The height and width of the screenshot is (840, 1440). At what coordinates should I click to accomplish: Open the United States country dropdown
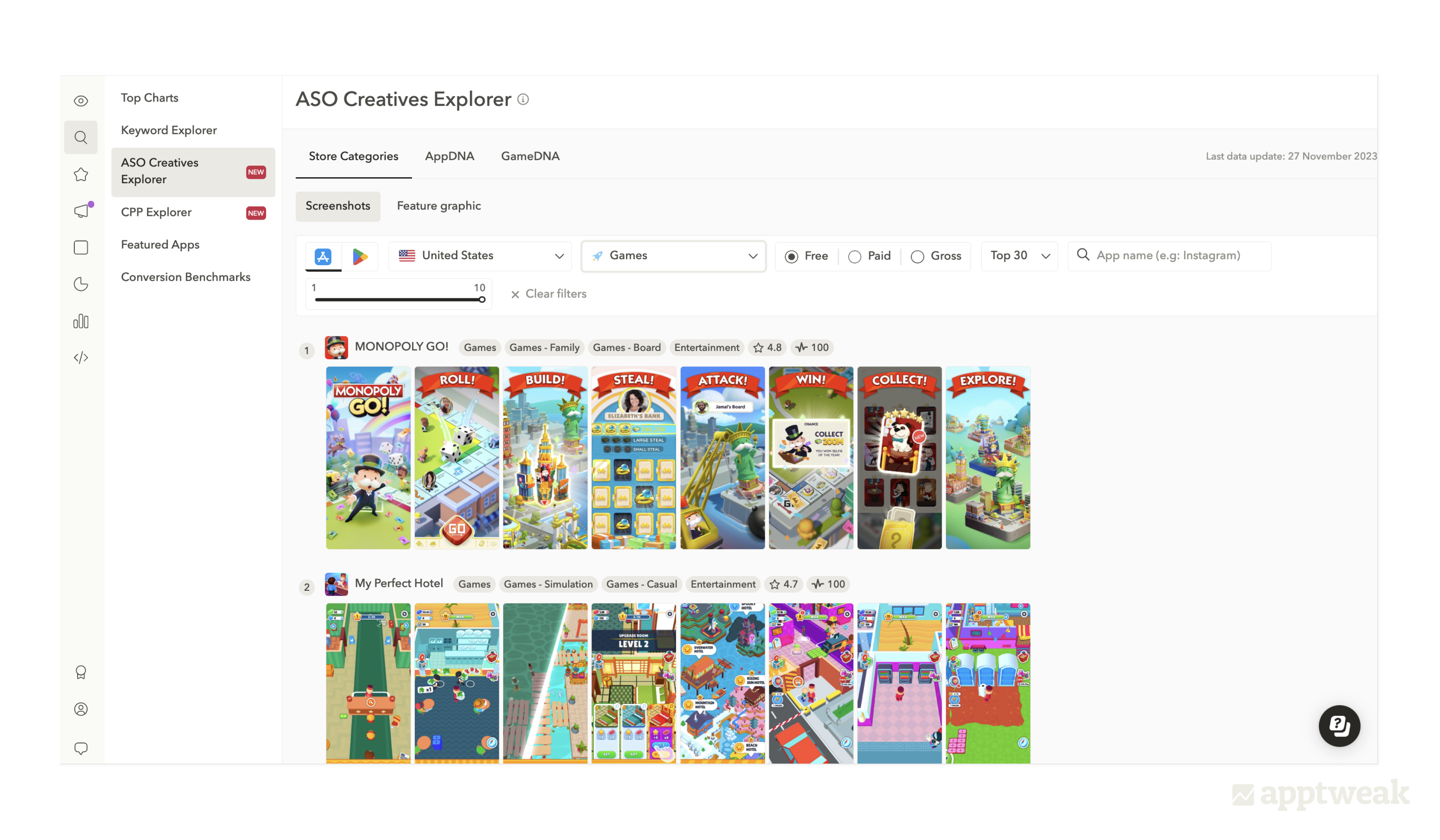[x=480, y=256]
